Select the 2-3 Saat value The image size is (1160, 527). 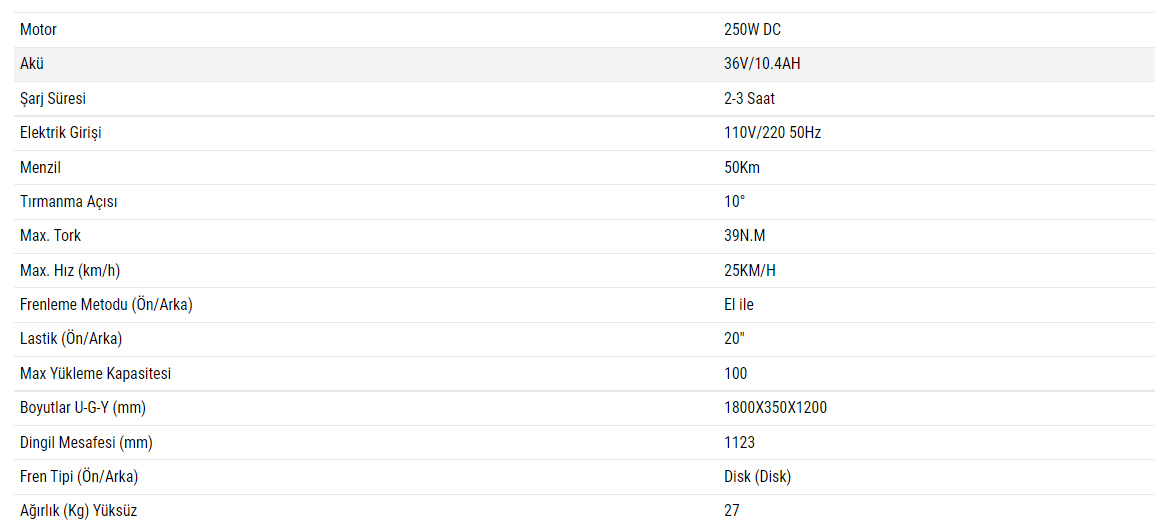tap(749, 98)
